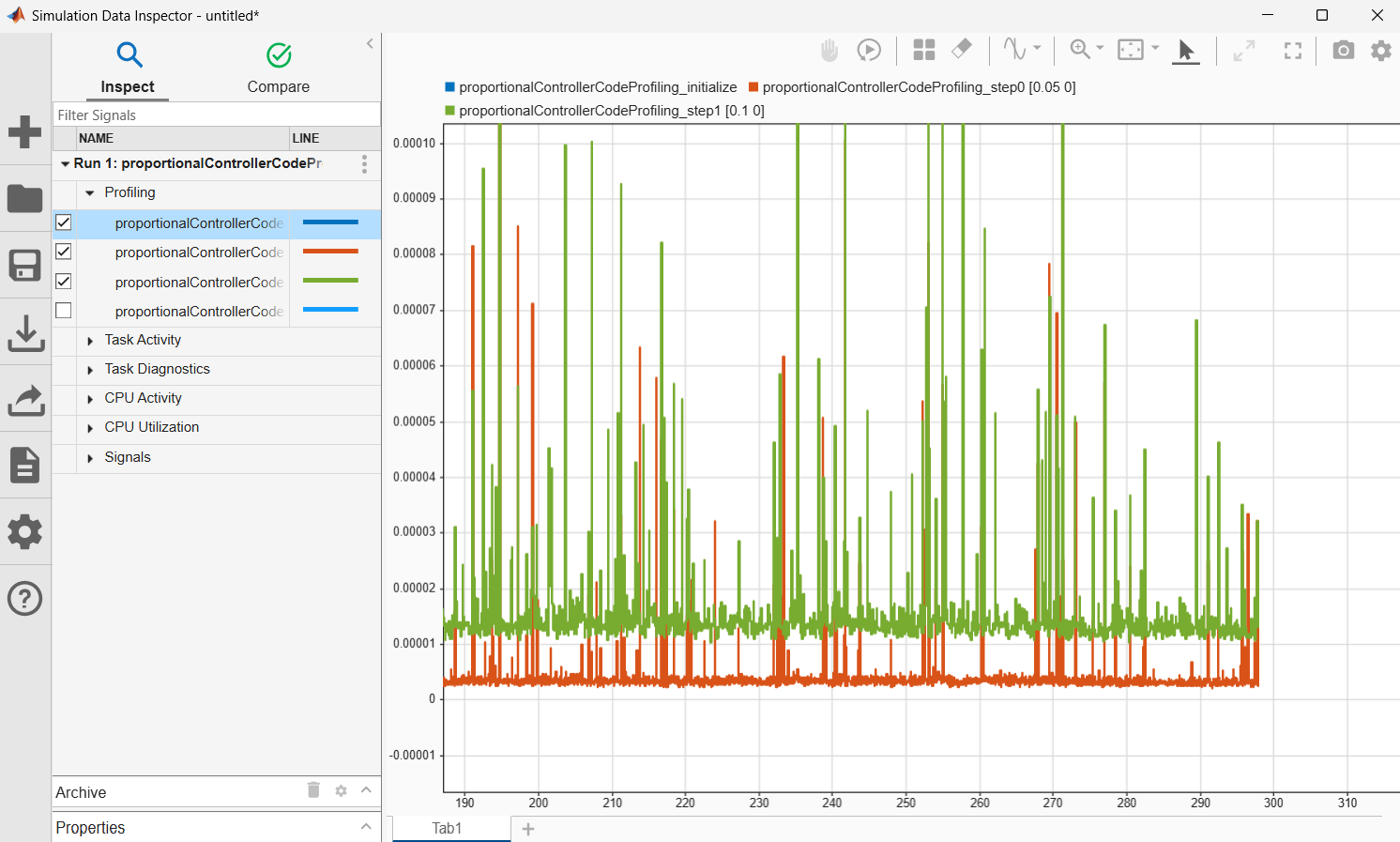
Task: Save session using floppy disk icon
Action: [x=25, y=266]
